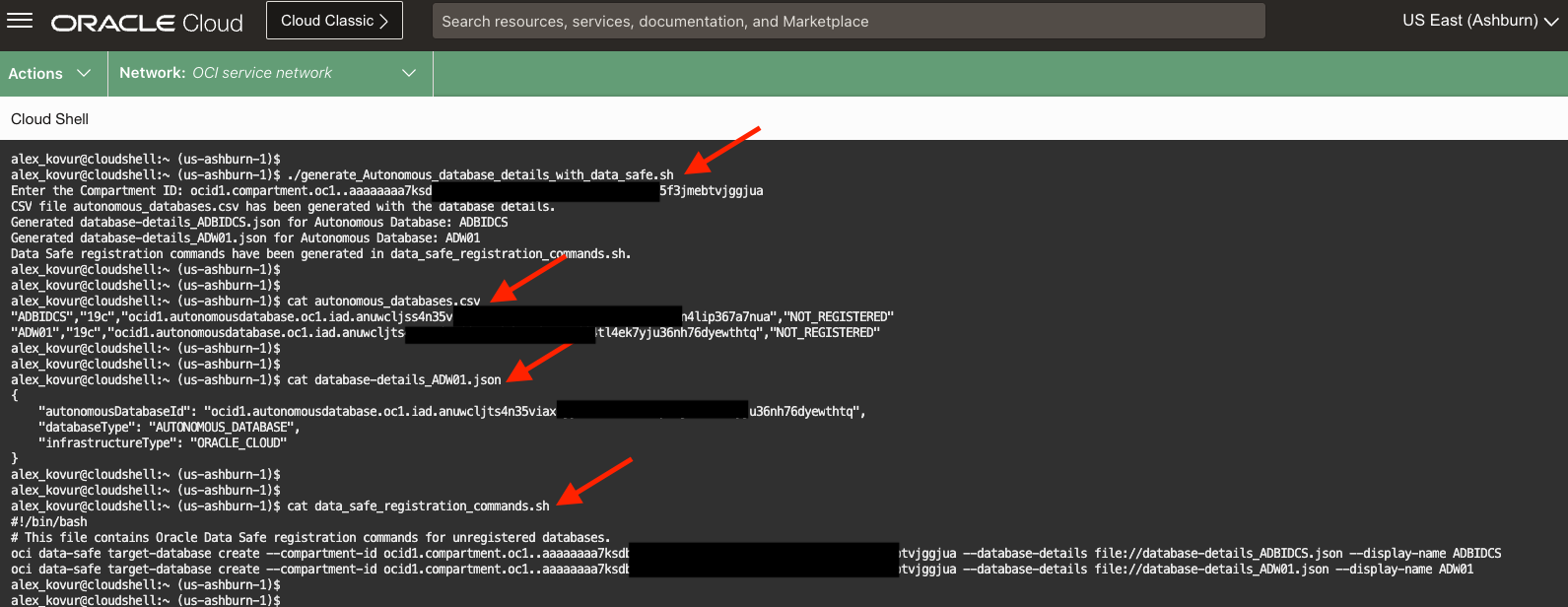Click the oci data-safe command ending with display-name ADW01
This screenshot has height=607, width=1568.
coord(742,570)
